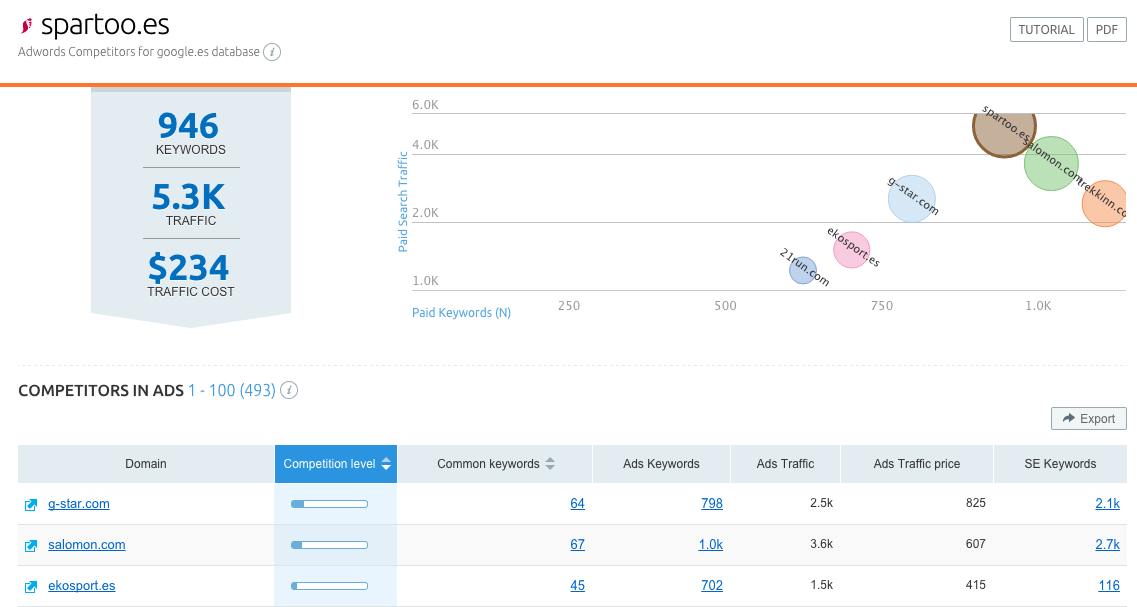View 64 common keywords for g-star.com
Viewport: 1137px width, 607px height.
(x=577, y=504)
